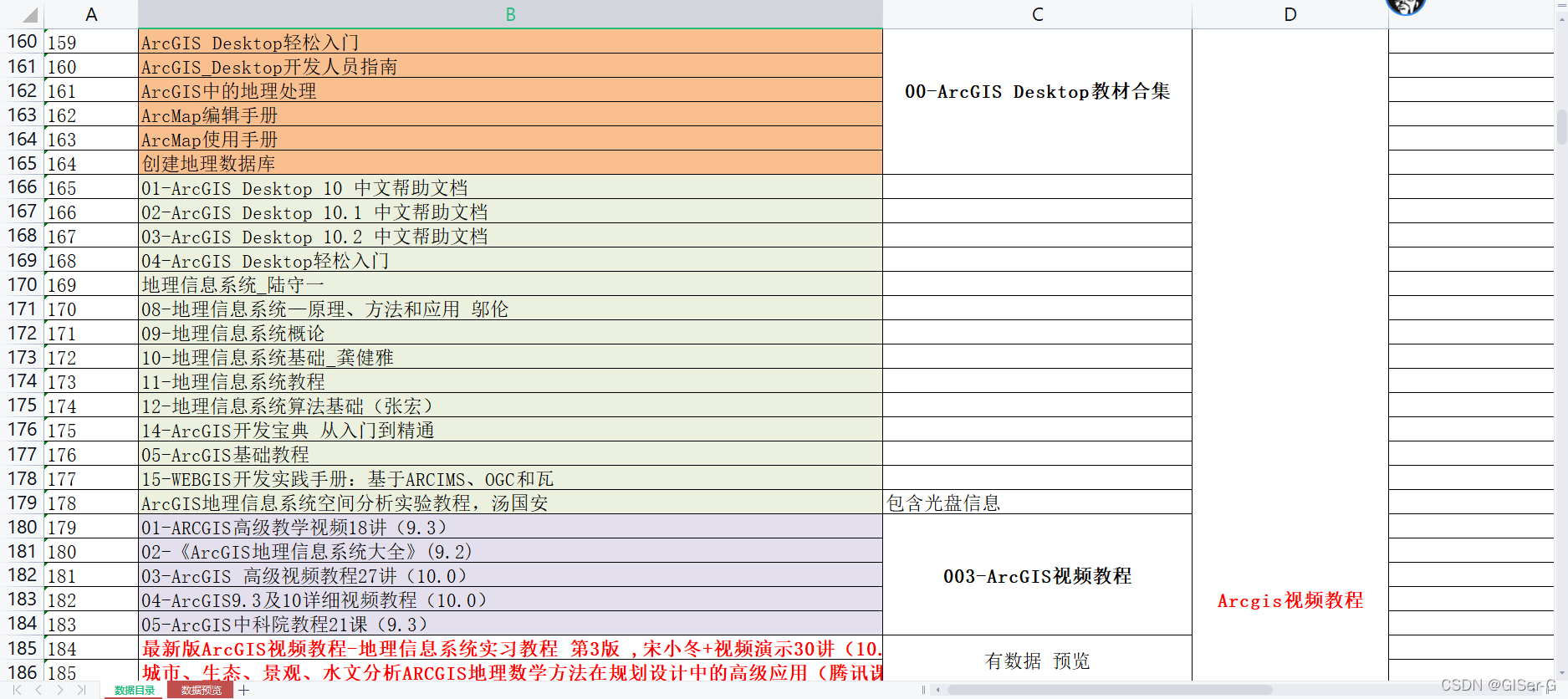Screen dimensions: 1568x699
Task: Select cell 'ArcGIS Desktop轻松入门' in row 160
Action: click(x=510, y=42)
